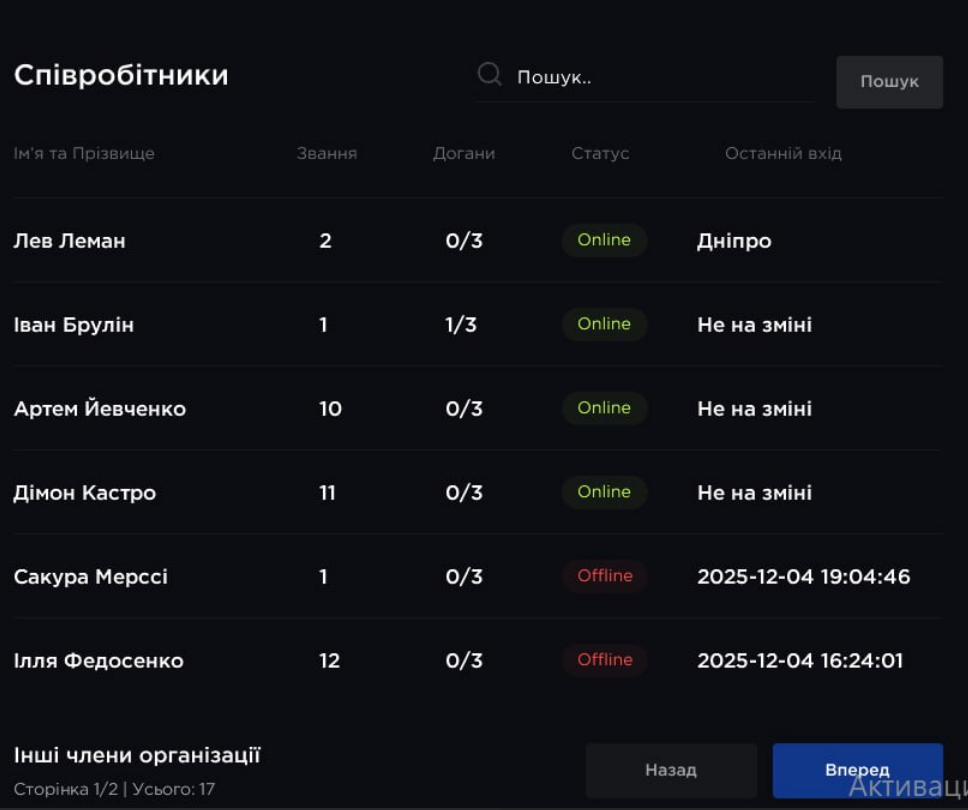Select employee Артем Йевченко
Viewport: 968px width, 810px height.
(x=99, y=409)
